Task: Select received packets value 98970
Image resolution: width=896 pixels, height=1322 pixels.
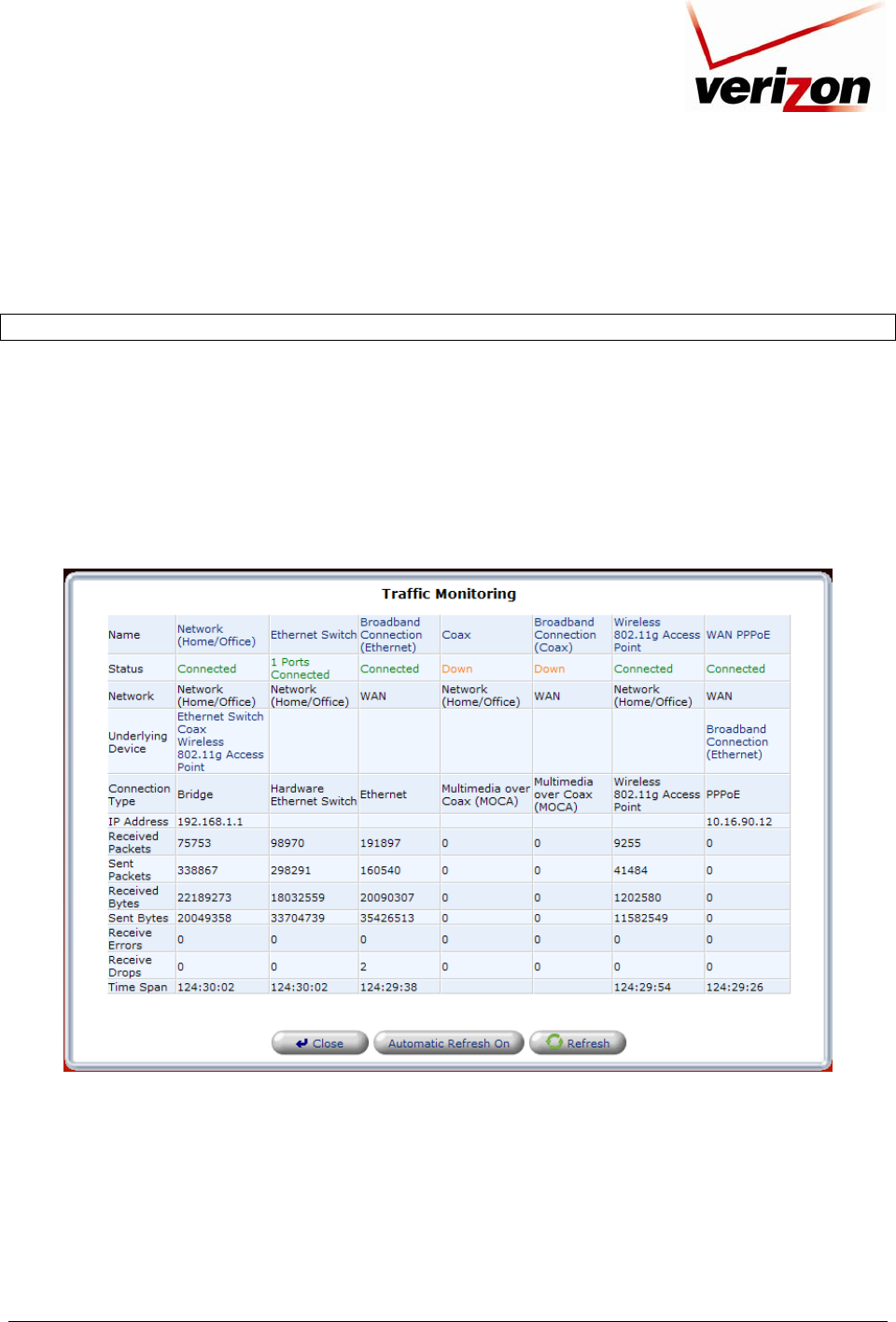Action: tap(287, 843)
